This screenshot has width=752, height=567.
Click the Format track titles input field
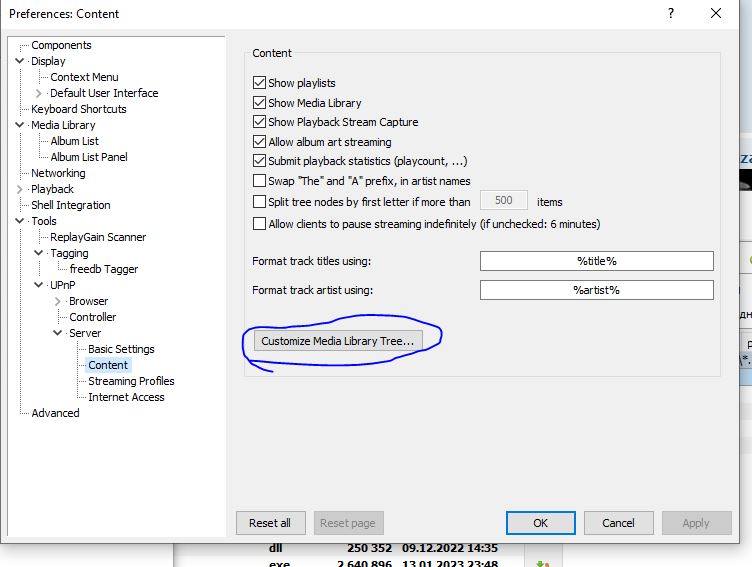pos(596,261)
